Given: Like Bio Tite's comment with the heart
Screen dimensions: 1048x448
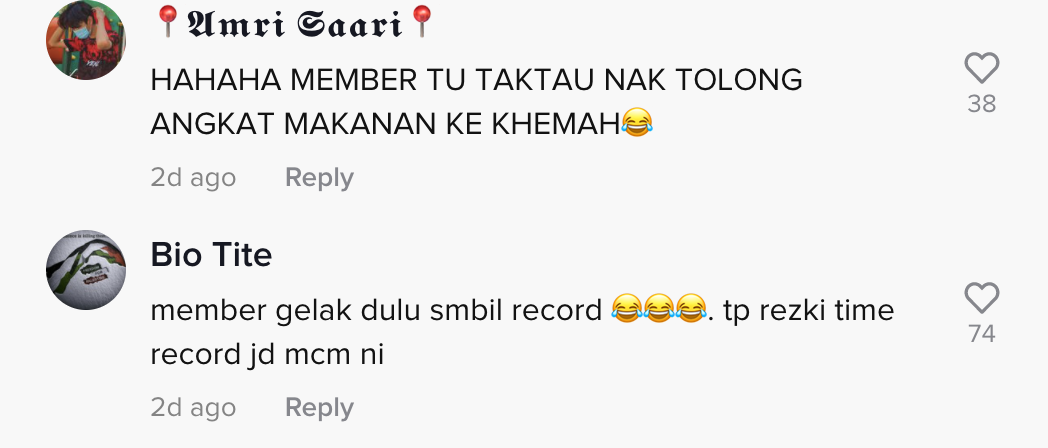Looking at the screenshot, I should 981,298.
